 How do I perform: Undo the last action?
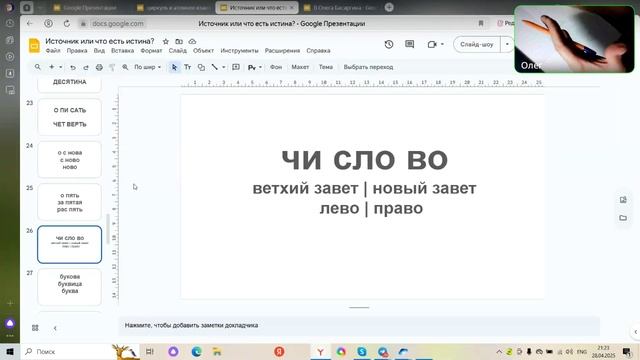tap(73, 67)
